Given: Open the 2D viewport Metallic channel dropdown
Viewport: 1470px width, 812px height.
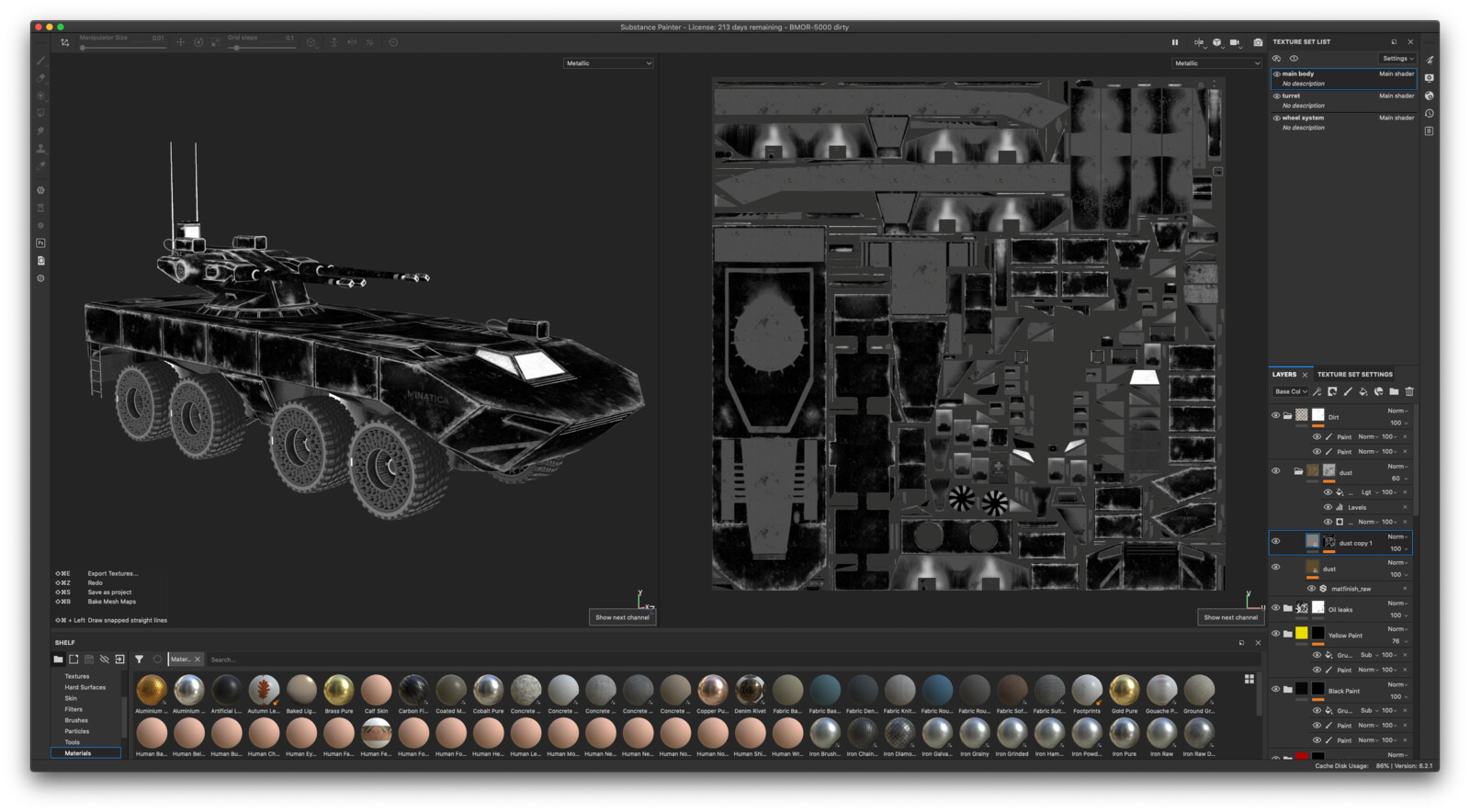Looking at the screenshot, I should tap(1216, 63).
